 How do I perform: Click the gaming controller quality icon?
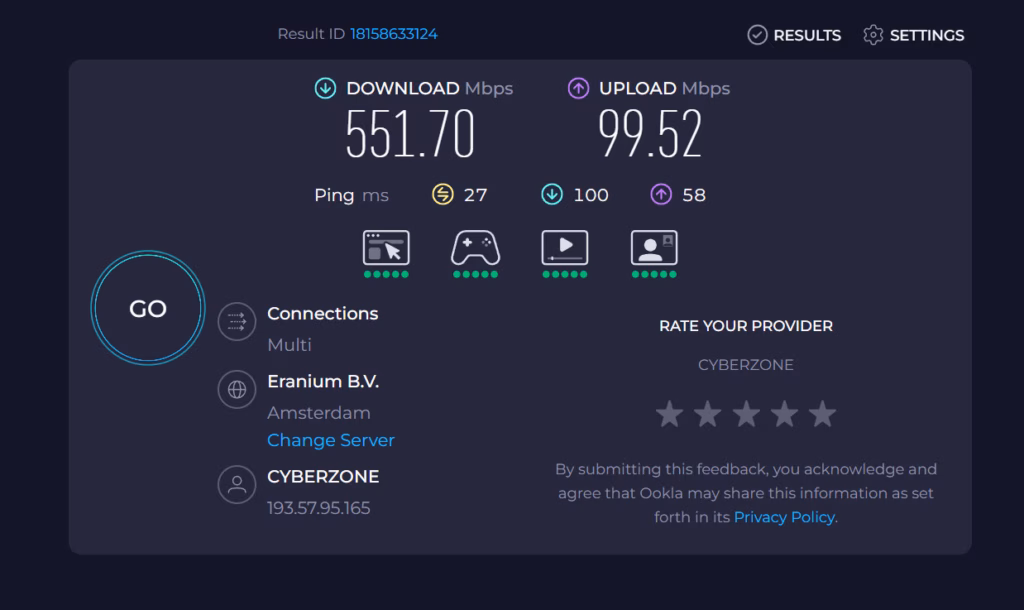point(475,248)
